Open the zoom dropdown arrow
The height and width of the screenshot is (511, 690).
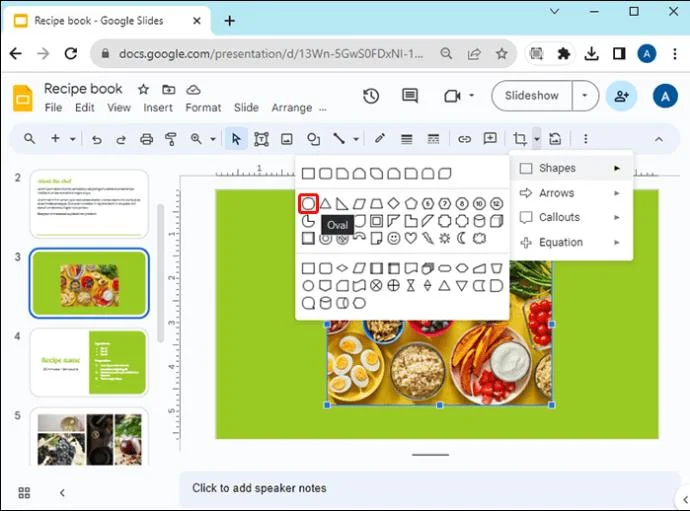[213, 139]
